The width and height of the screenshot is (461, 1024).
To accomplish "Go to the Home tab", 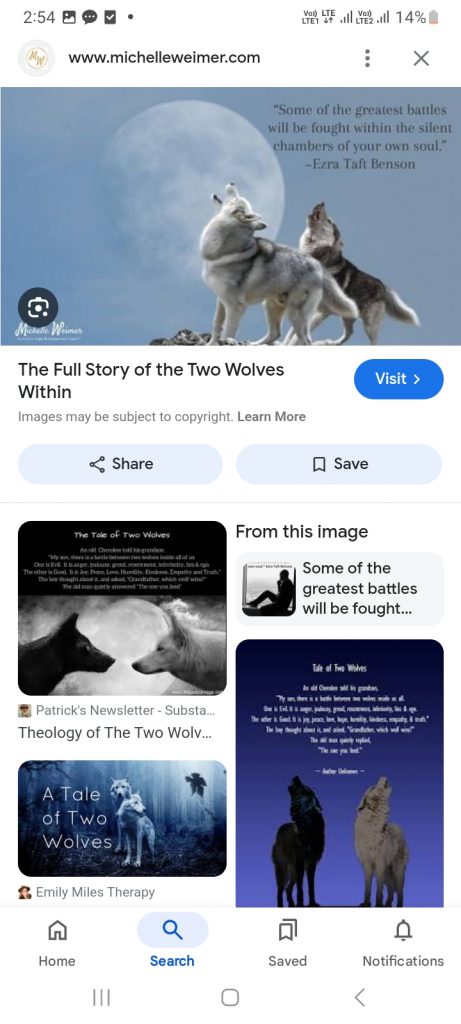I will tap(57, 941).
